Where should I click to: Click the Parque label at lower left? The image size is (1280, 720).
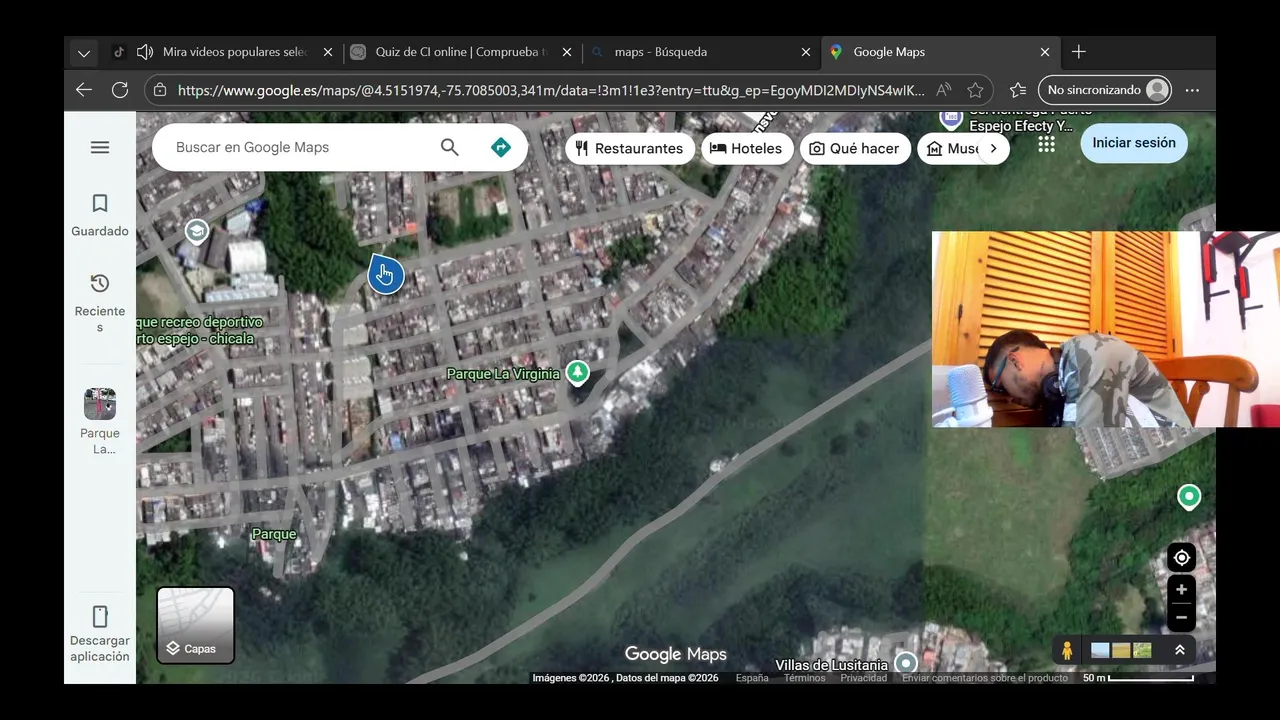pyautogui.click(x=274, y=534)
